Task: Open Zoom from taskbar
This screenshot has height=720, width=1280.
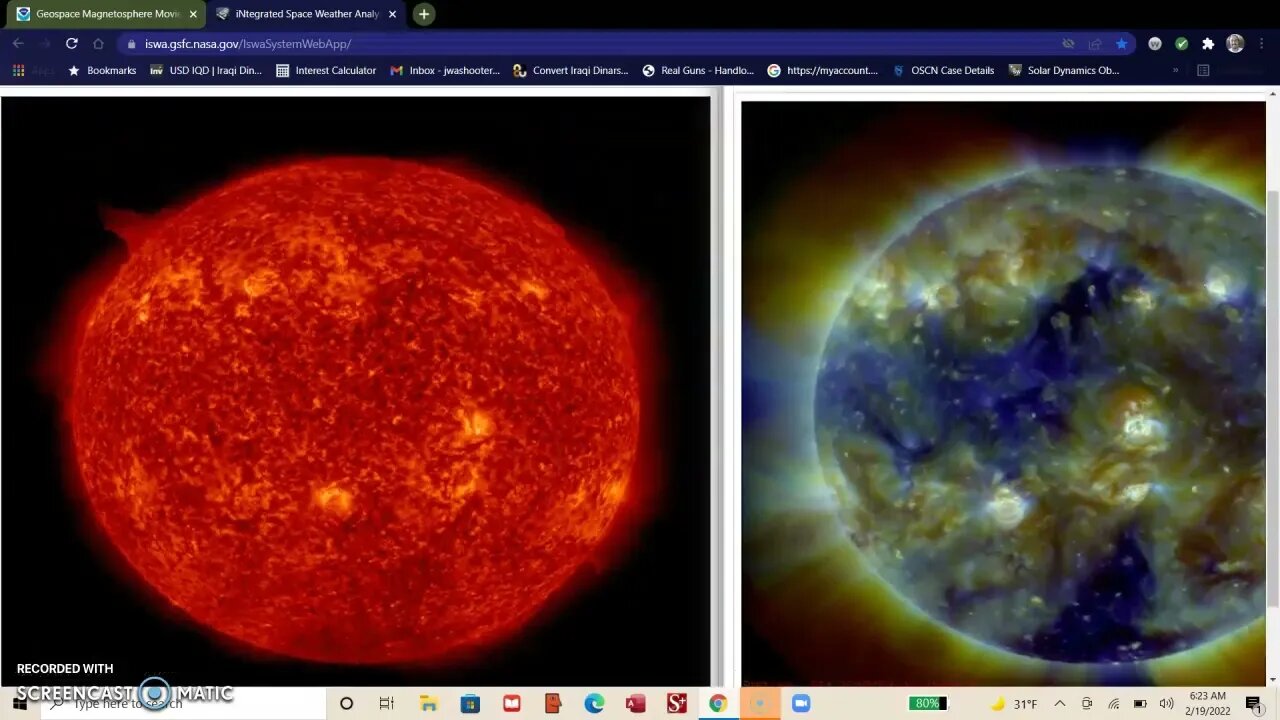Action: 800,704
